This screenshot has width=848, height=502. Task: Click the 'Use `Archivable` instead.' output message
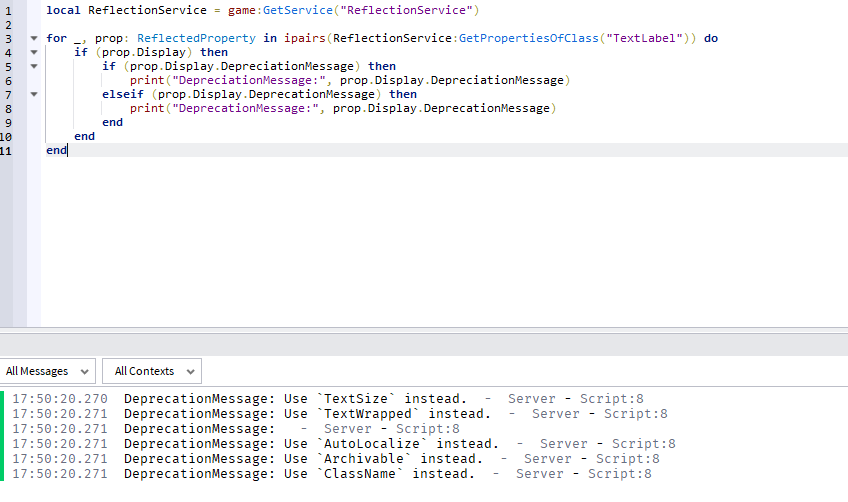383,459
